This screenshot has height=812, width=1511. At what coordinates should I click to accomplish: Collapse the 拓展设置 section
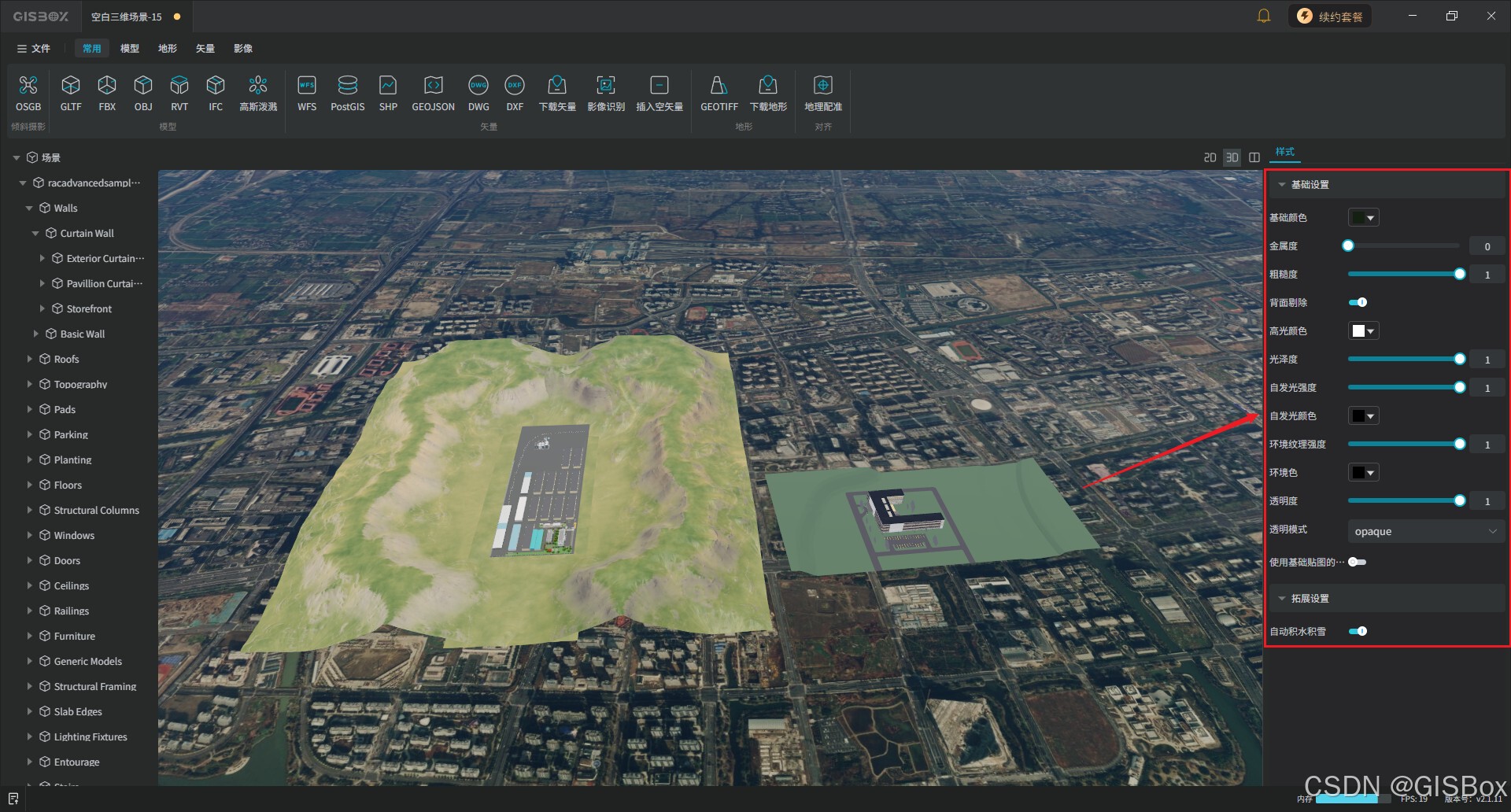(x=1282, y=599)
